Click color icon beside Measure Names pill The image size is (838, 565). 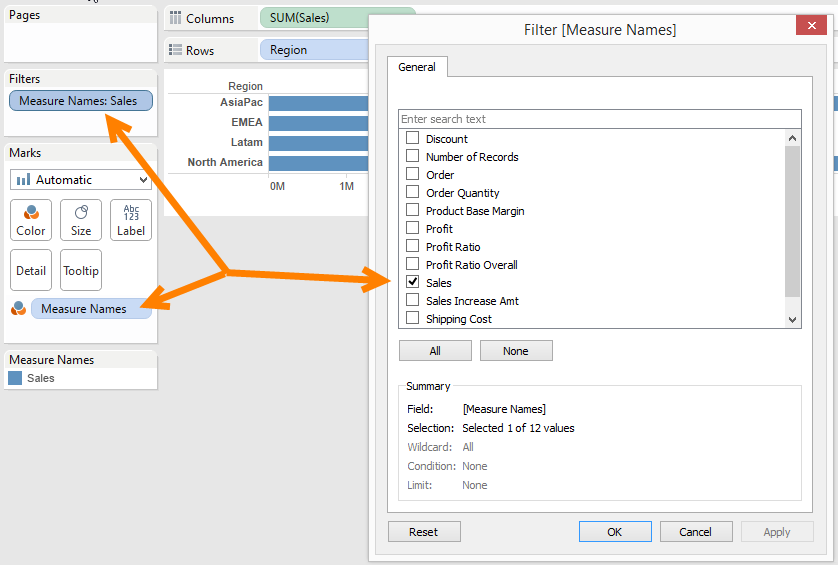tap(18, 309)
